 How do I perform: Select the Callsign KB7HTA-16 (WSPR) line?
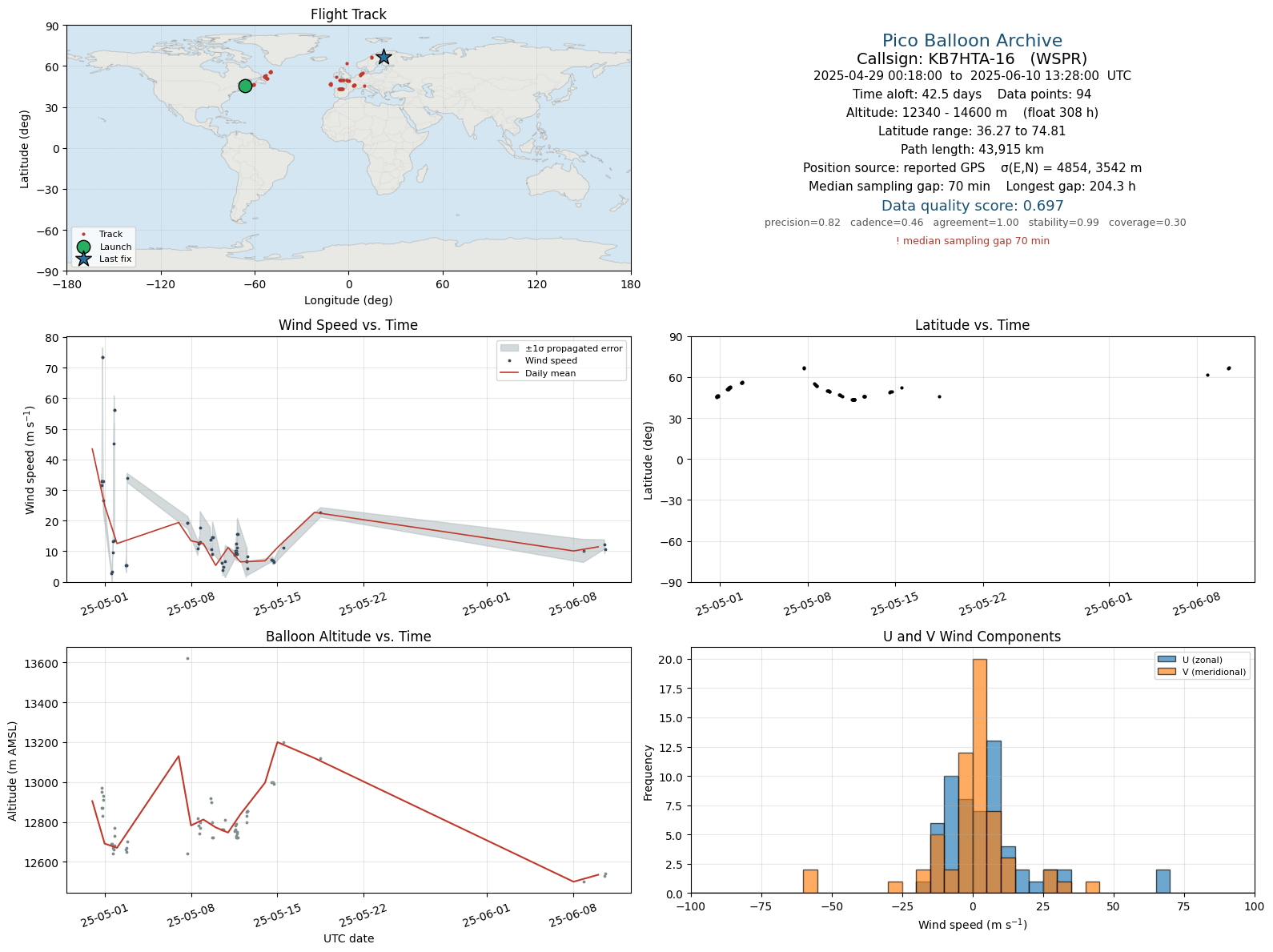coord(972,58)
